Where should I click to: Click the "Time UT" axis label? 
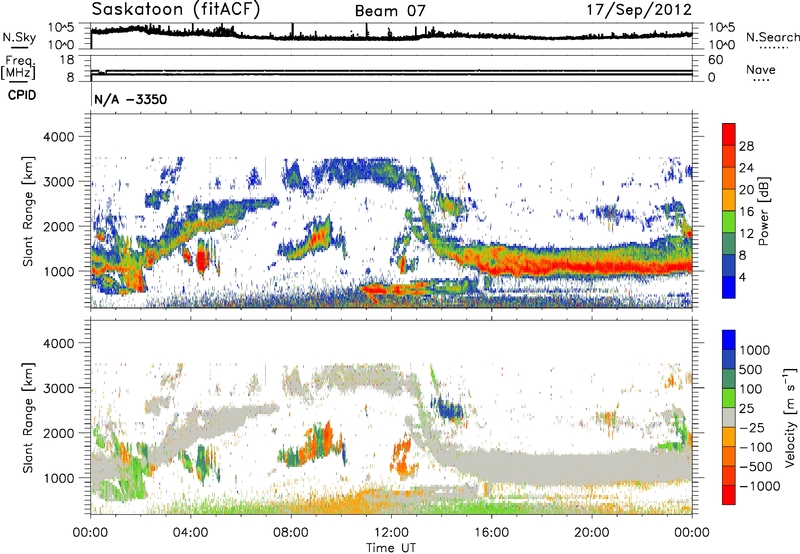pyautogui.click(x=391, y=548)
